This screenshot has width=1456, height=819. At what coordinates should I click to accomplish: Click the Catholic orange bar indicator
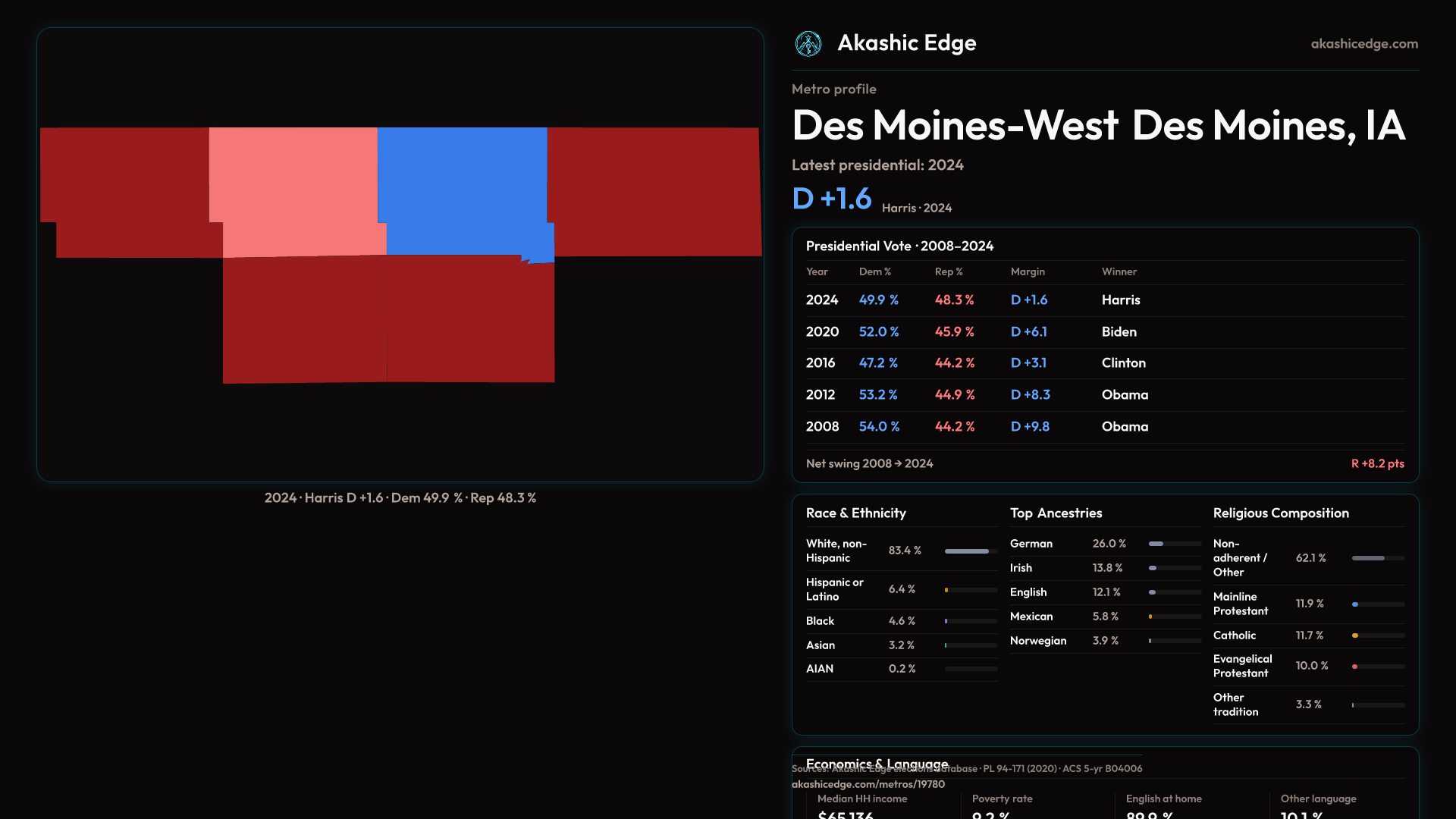pos(1356,635)
